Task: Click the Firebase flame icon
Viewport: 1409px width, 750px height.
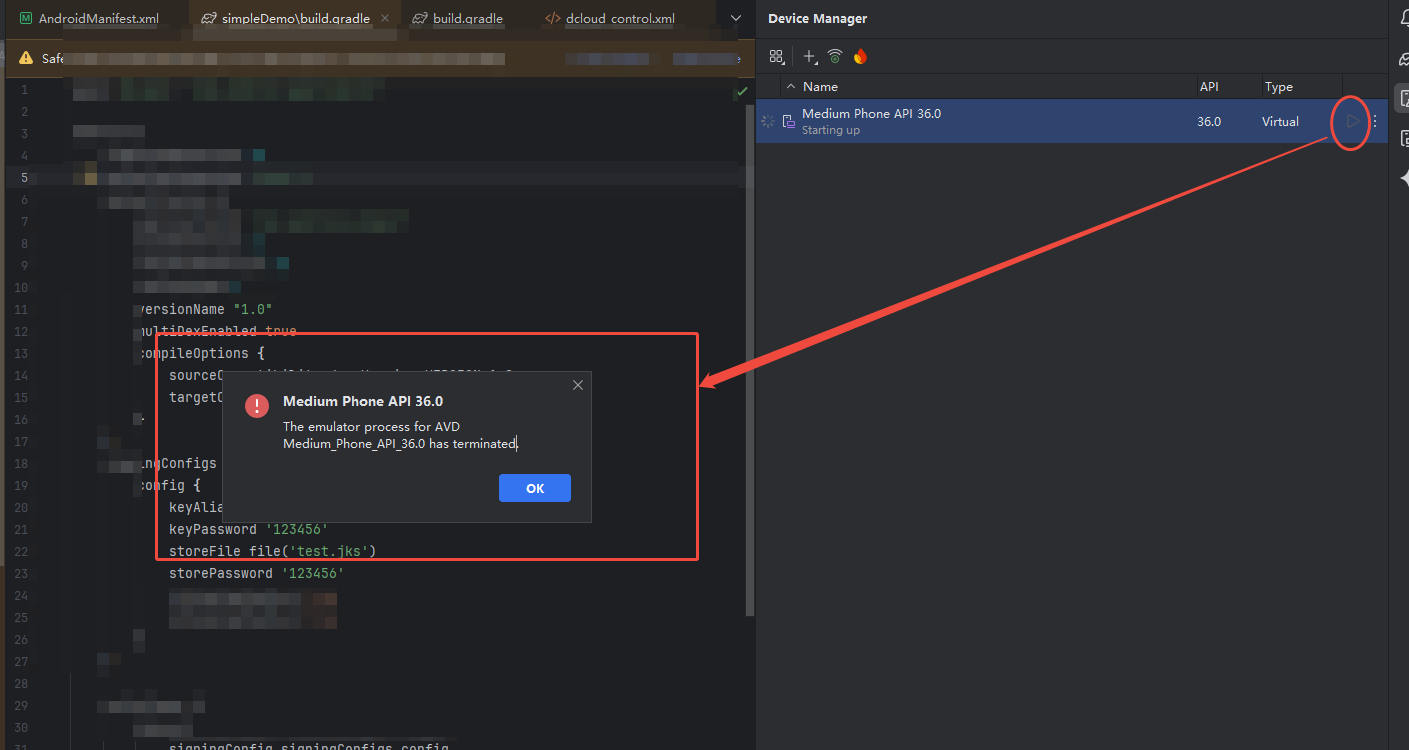Action: [860, 57]
